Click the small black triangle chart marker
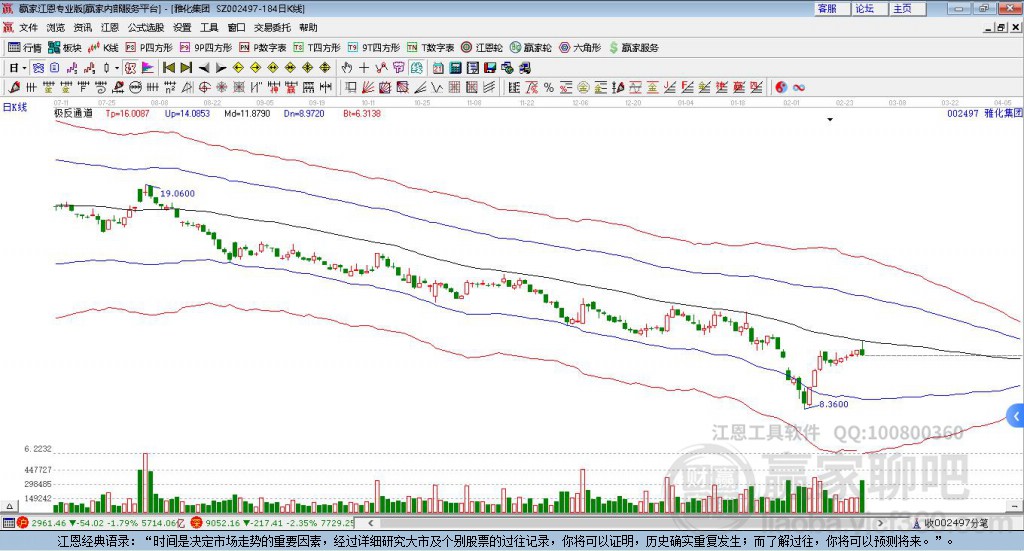Screen dimensions: 1024x551 click(830, 119)
